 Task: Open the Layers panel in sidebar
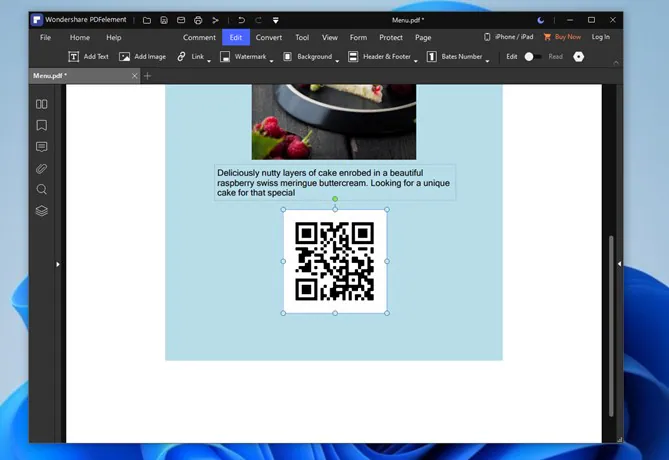41,211
